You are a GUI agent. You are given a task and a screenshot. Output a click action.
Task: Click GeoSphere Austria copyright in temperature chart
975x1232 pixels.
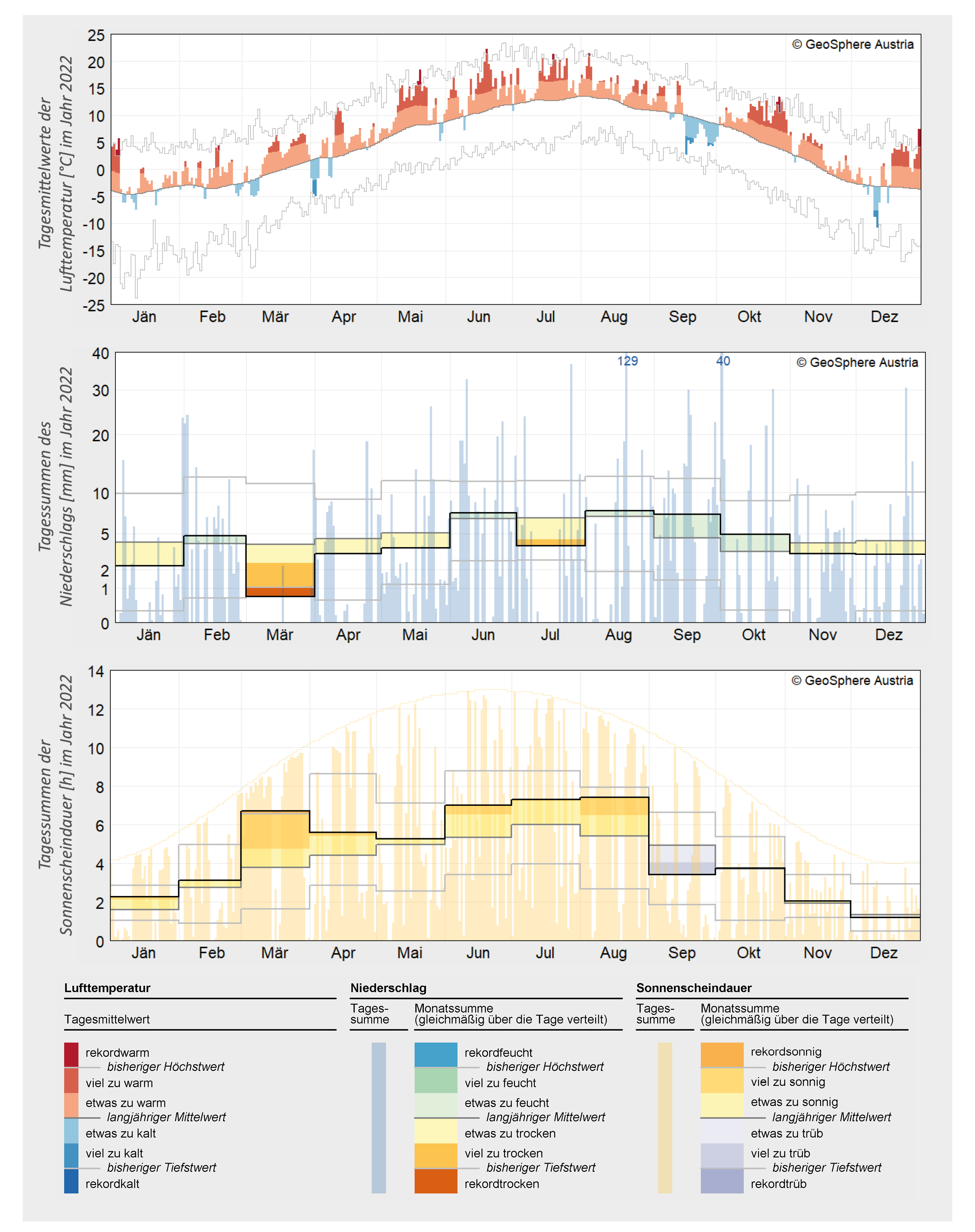[853, 44]
